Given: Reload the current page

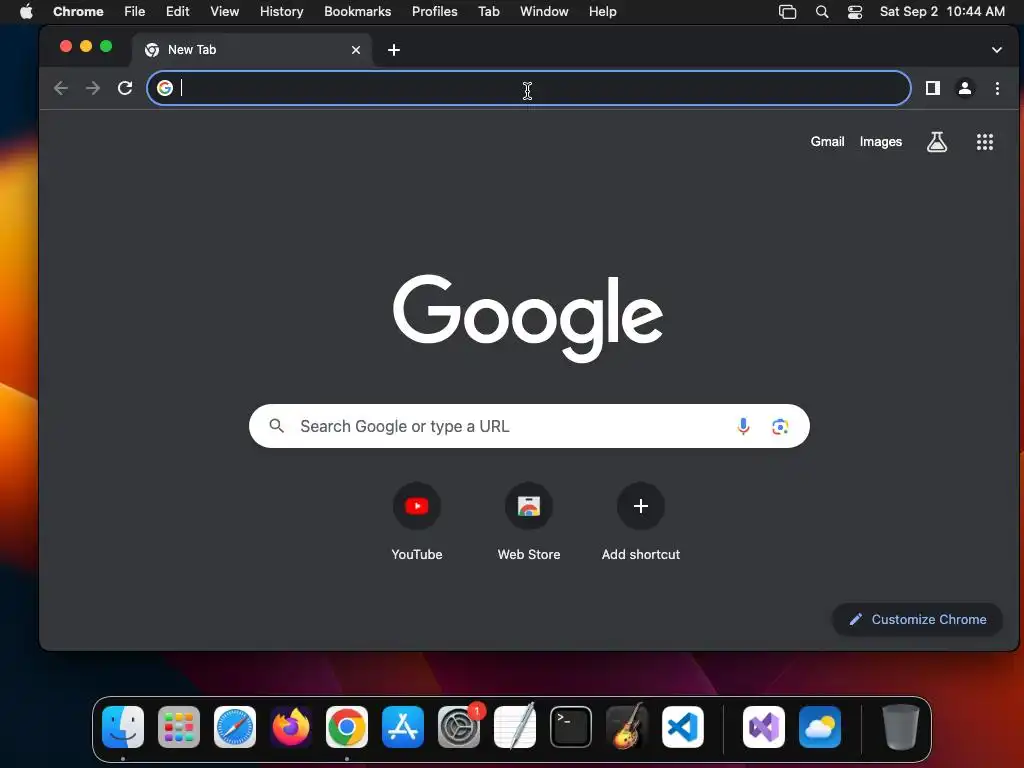Looking at the screenshot, I should 125,88.
